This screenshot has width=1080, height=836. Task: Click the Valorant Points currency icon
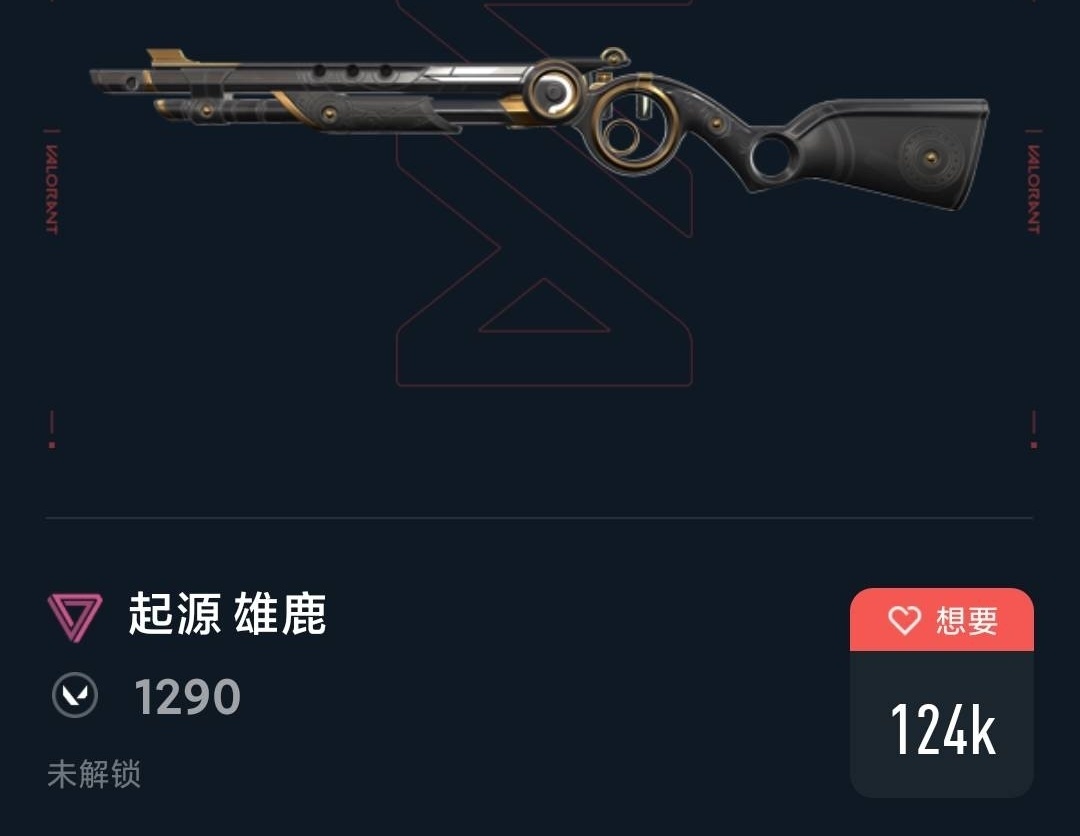pyautogui.click(x=74, y=695)
